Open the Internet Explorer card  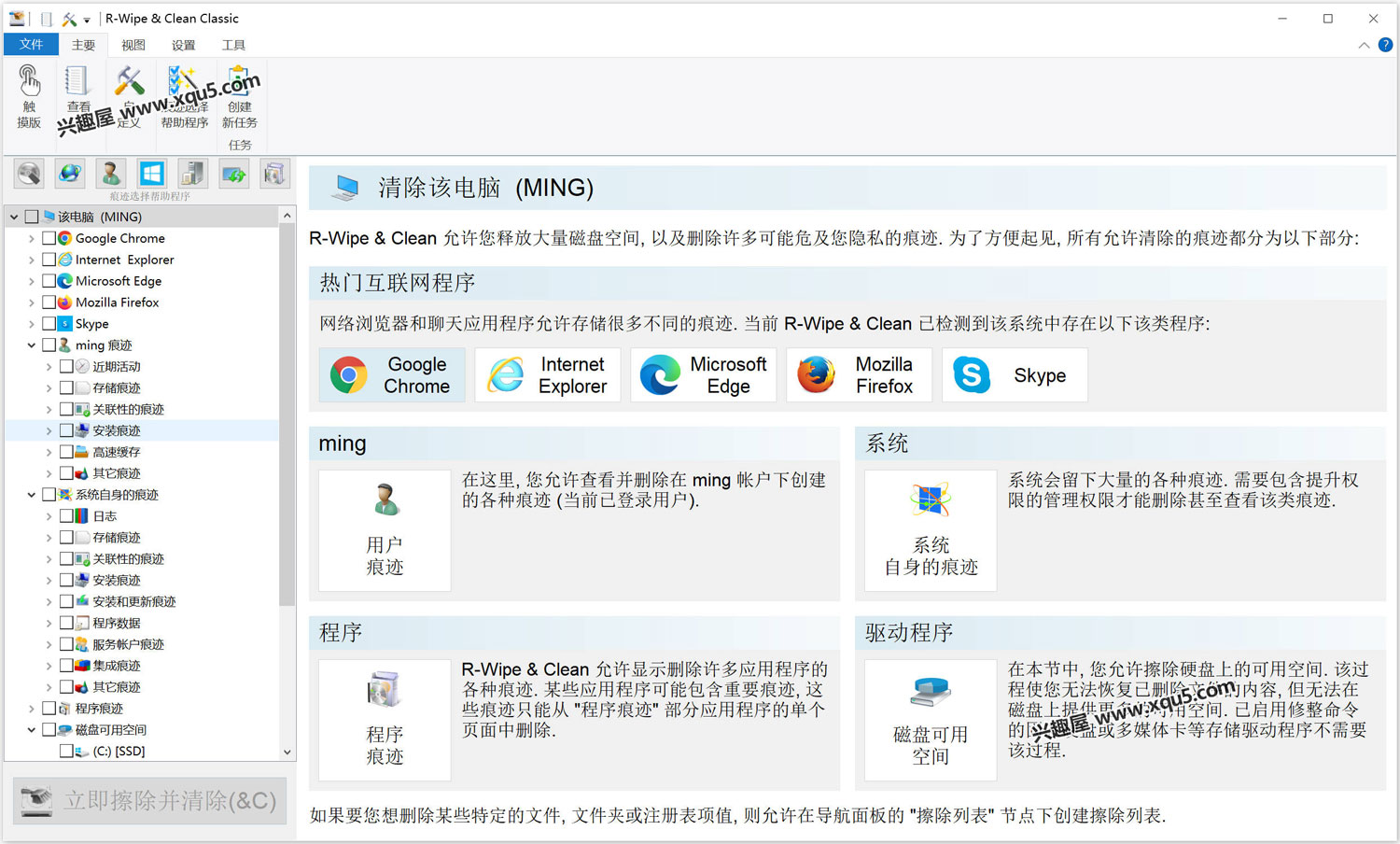[548, 375]
